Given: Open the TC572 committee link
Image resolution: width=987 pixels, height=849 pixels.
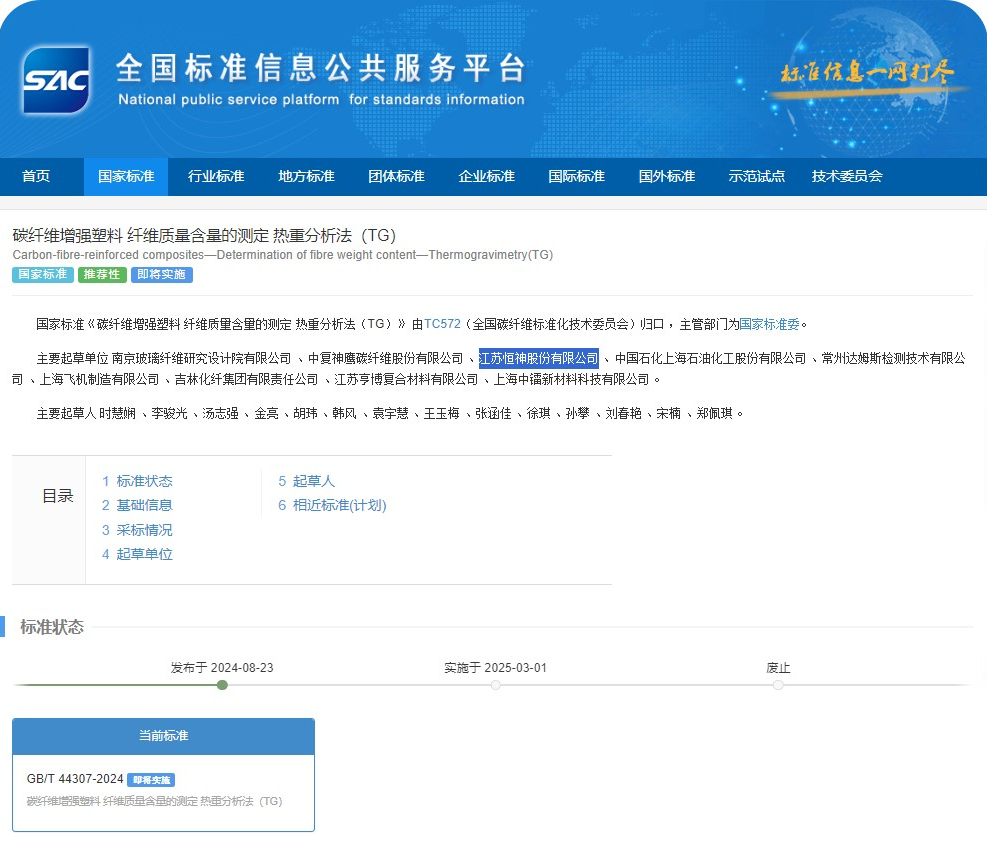Looking at the screenshot, I should point(441,323).
